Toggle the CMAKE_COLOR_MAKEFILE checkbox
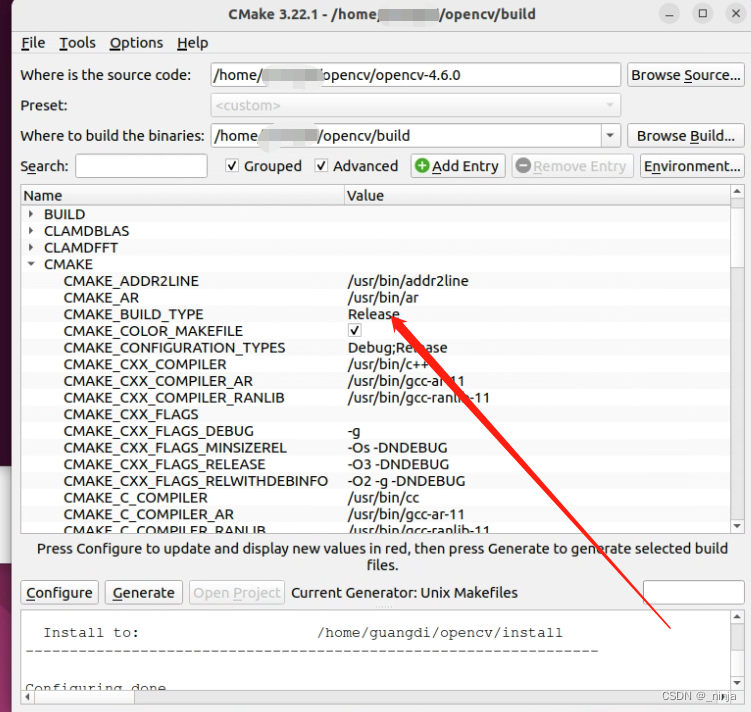The width and height of the screenshot is (751, 712). [x=354, y=331]
